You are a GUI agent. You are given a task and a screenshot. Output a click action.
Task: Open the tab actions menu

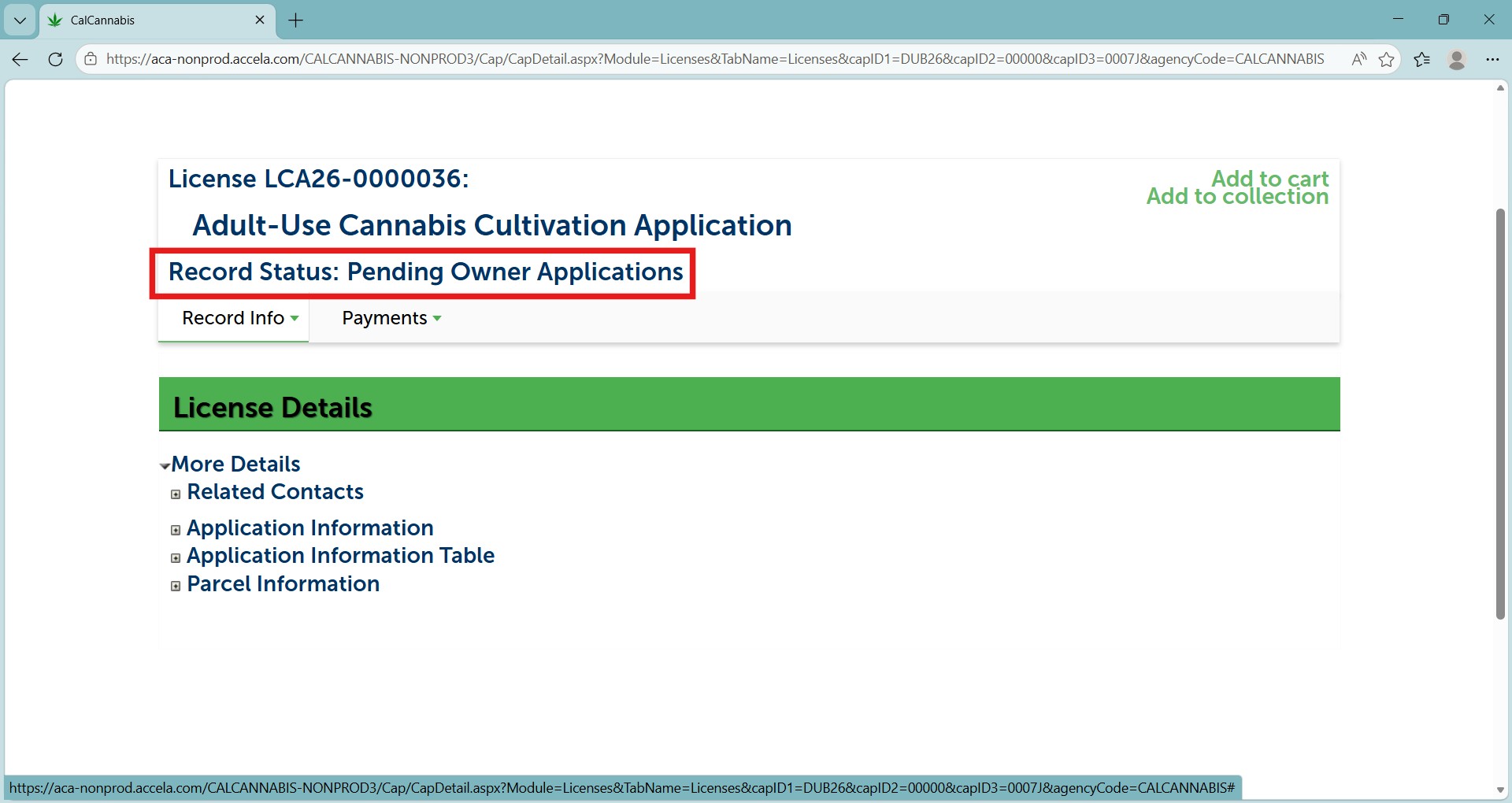tap(20, 20)
